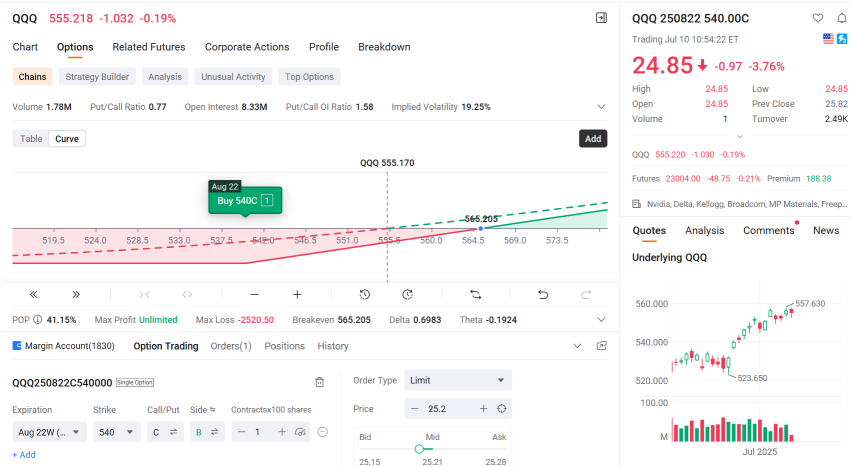Pop out the trading panel

click(x=602, y=346)
